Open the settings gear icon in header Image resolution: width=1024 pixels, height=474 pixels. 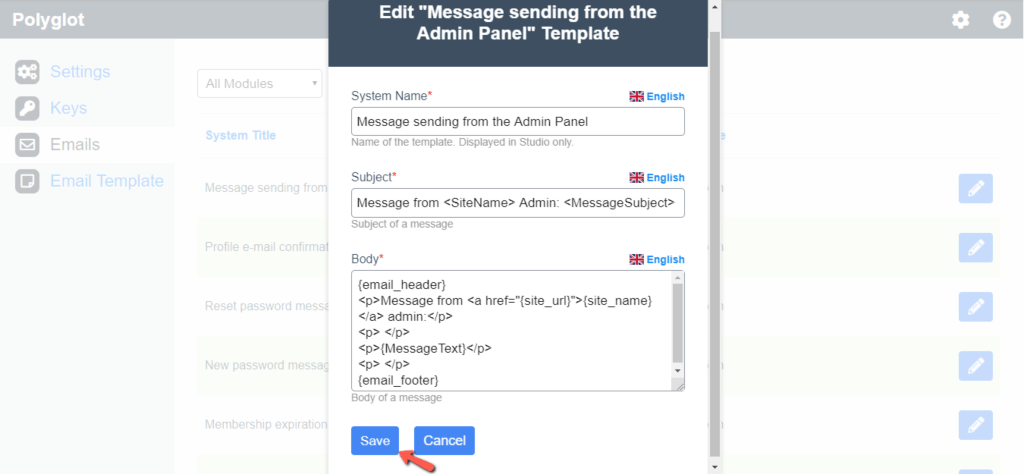point(960,20)
